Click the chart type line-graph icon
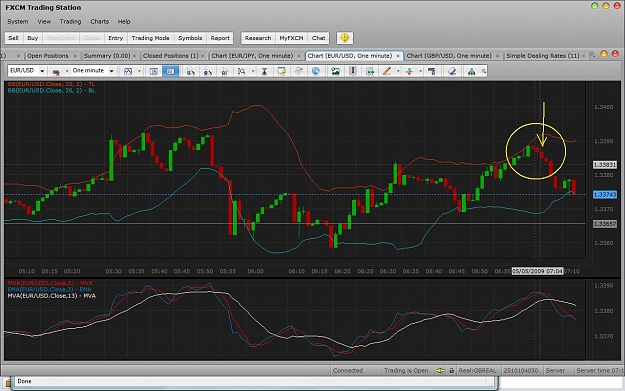Screen dimensions: 625x391 (x=128, y=71)
